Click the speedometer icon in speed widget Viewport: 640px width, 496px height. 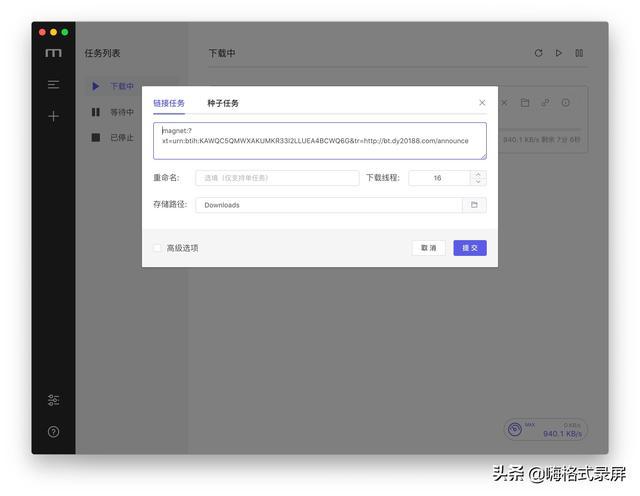click(x=515, y=430)
